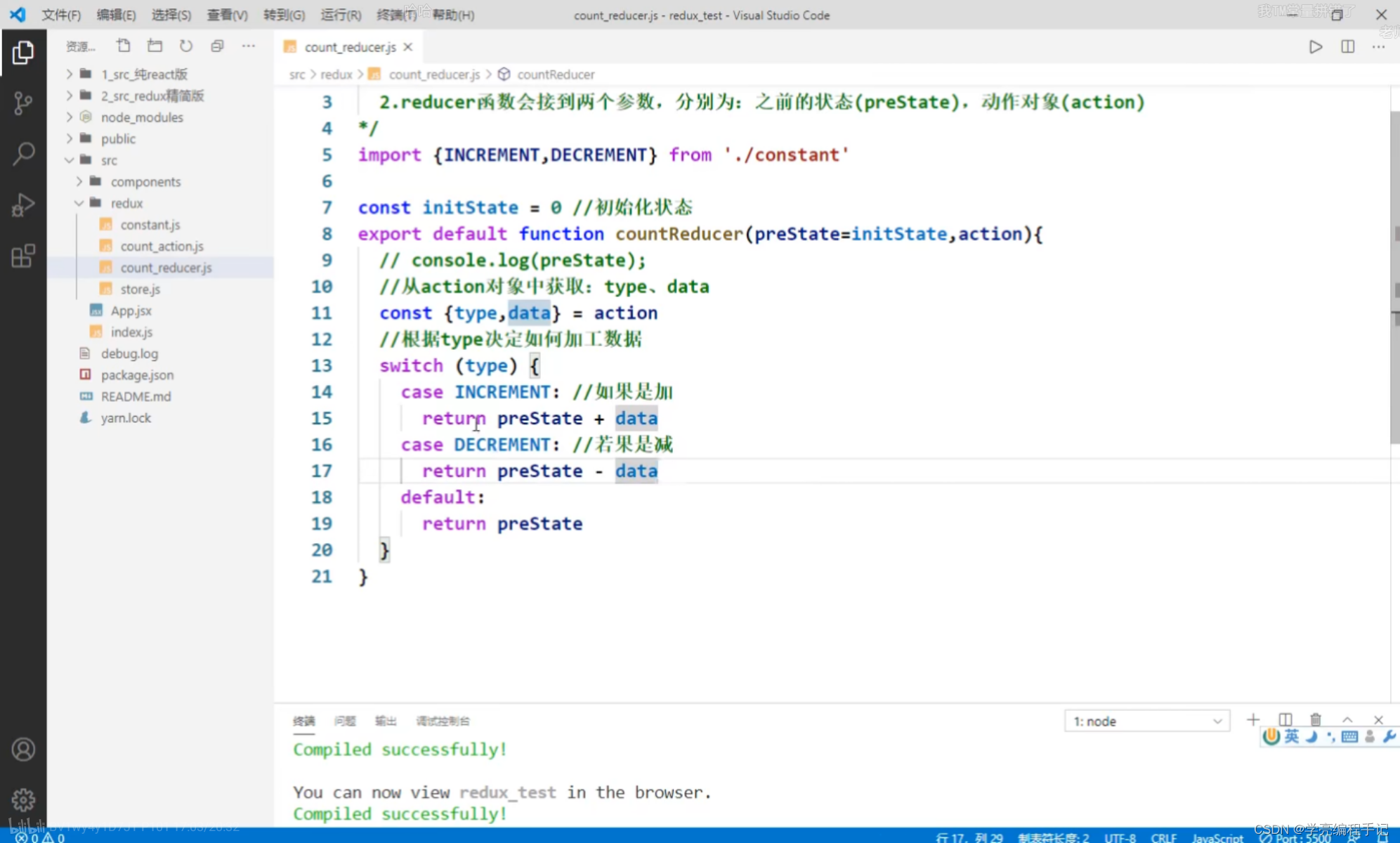Select count_reducer.js in the file tree
The width and height of the screenshot is (1400, 843).
[x=160, y=268]
